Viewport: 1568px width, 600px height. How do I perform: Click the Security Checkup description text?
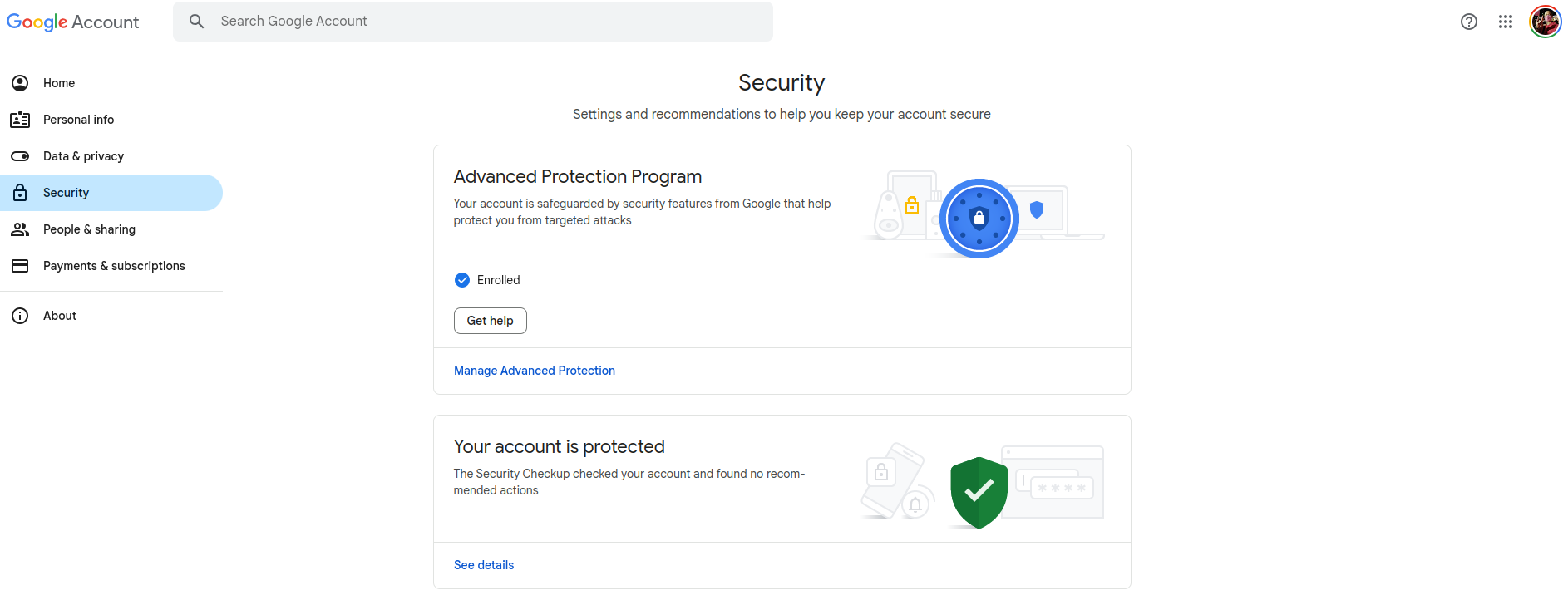click(x=629, y=482)
